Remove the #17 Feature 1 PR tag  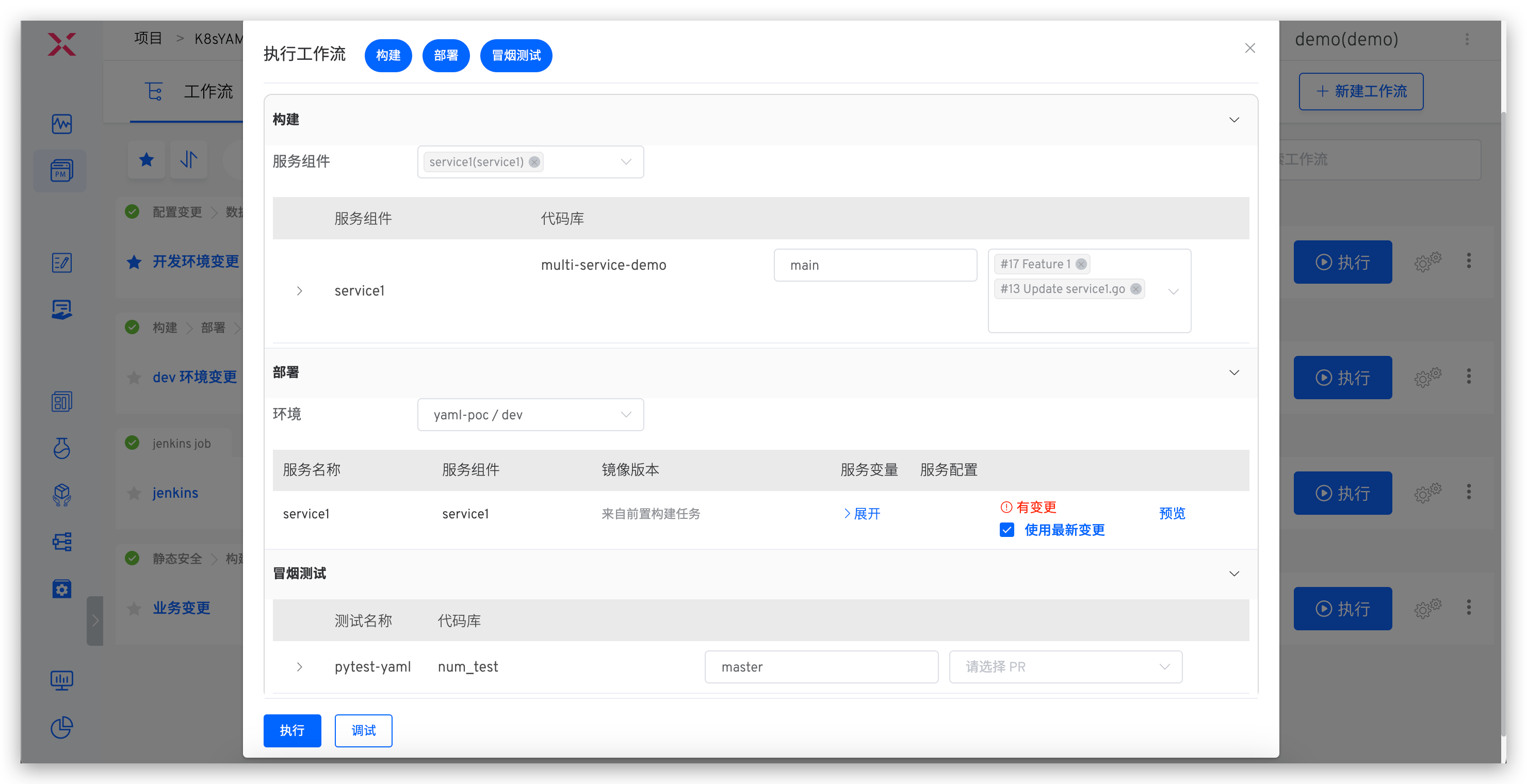pyautogui.click(x=1081, y=264)
